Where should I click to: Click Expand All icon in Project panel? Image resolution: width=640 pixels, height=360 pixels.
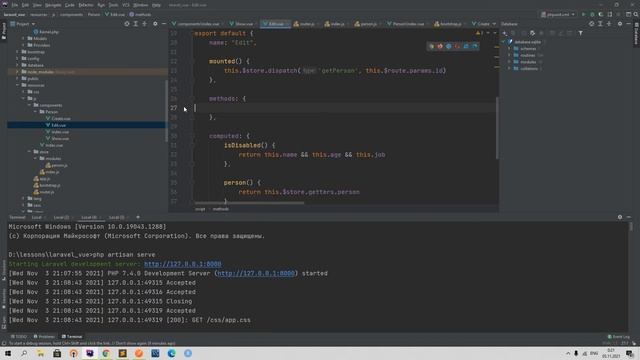(x=136, y=24)
